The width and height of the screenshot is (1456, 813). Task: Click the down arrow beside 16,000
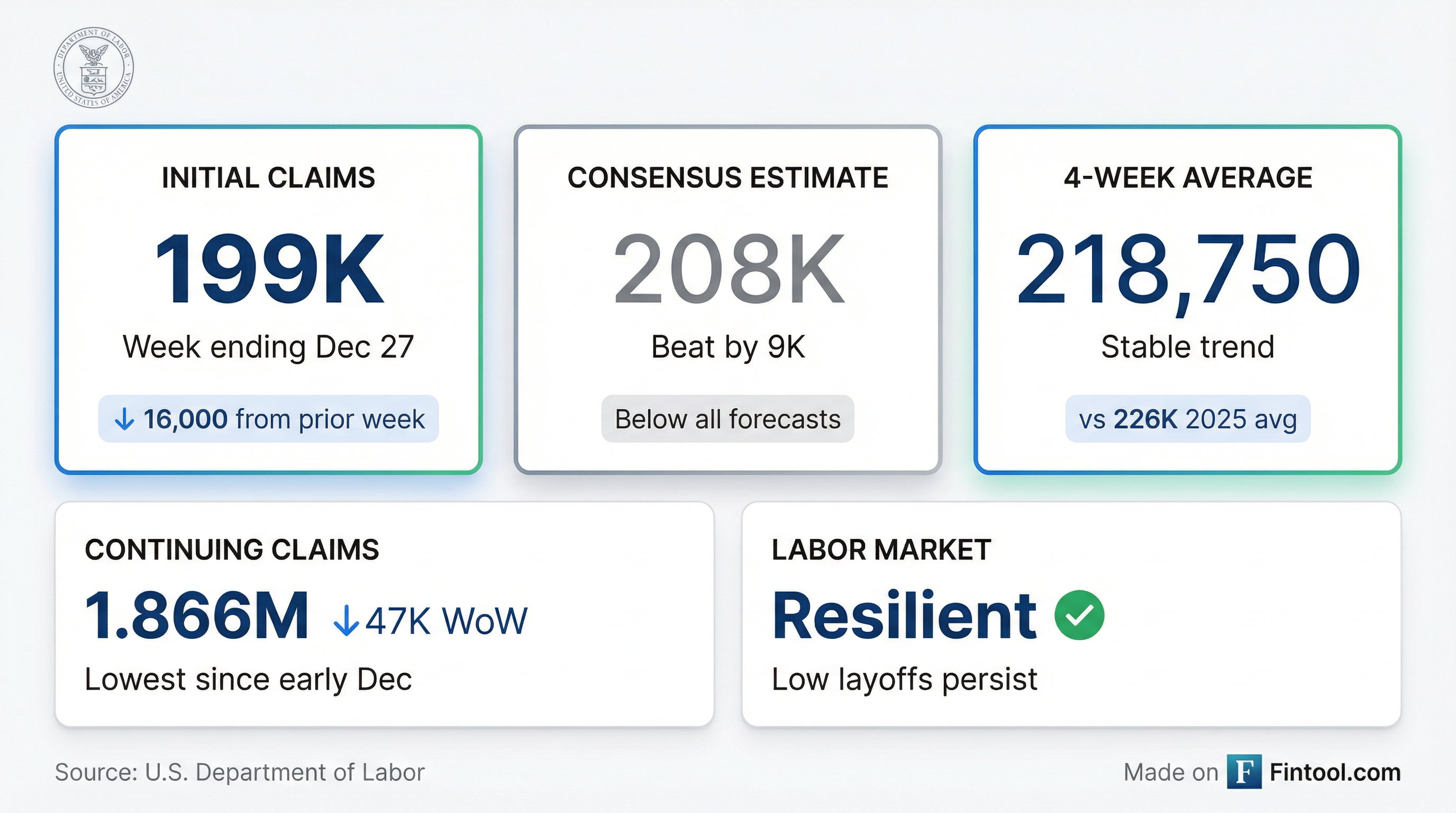(x=124, y=420)
